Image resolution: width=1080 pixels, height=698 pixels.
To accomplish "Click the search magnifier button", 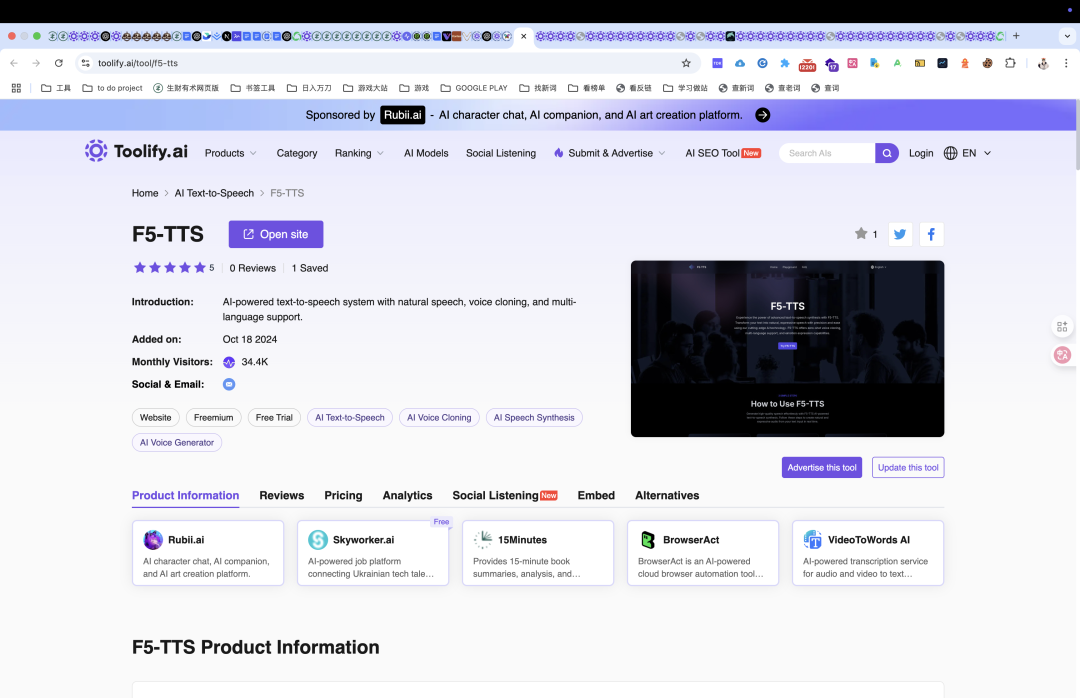I will tap(886, 153).
